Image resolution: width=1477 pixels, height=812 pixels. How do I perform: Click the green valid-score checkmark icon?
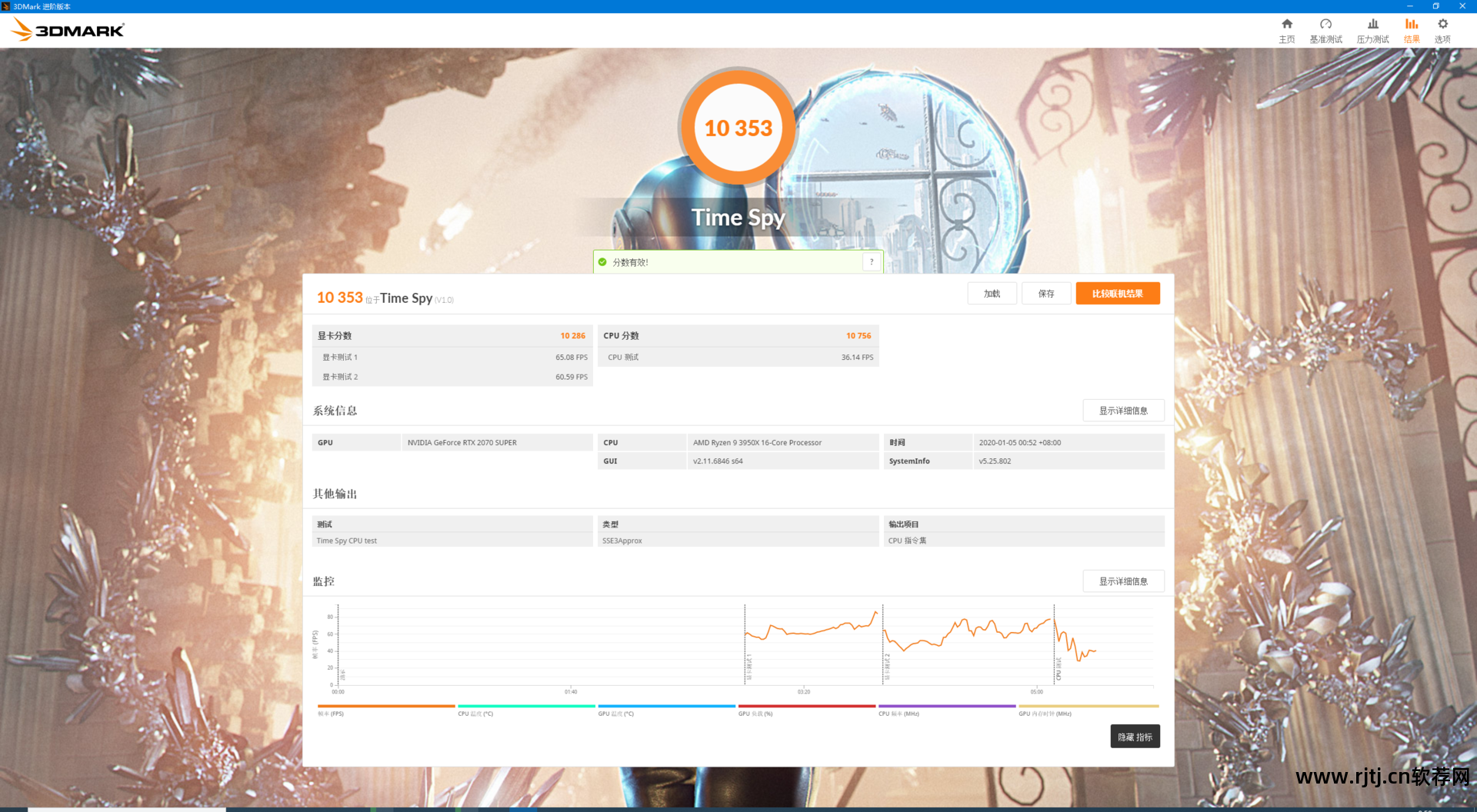(x=602, y=262)
